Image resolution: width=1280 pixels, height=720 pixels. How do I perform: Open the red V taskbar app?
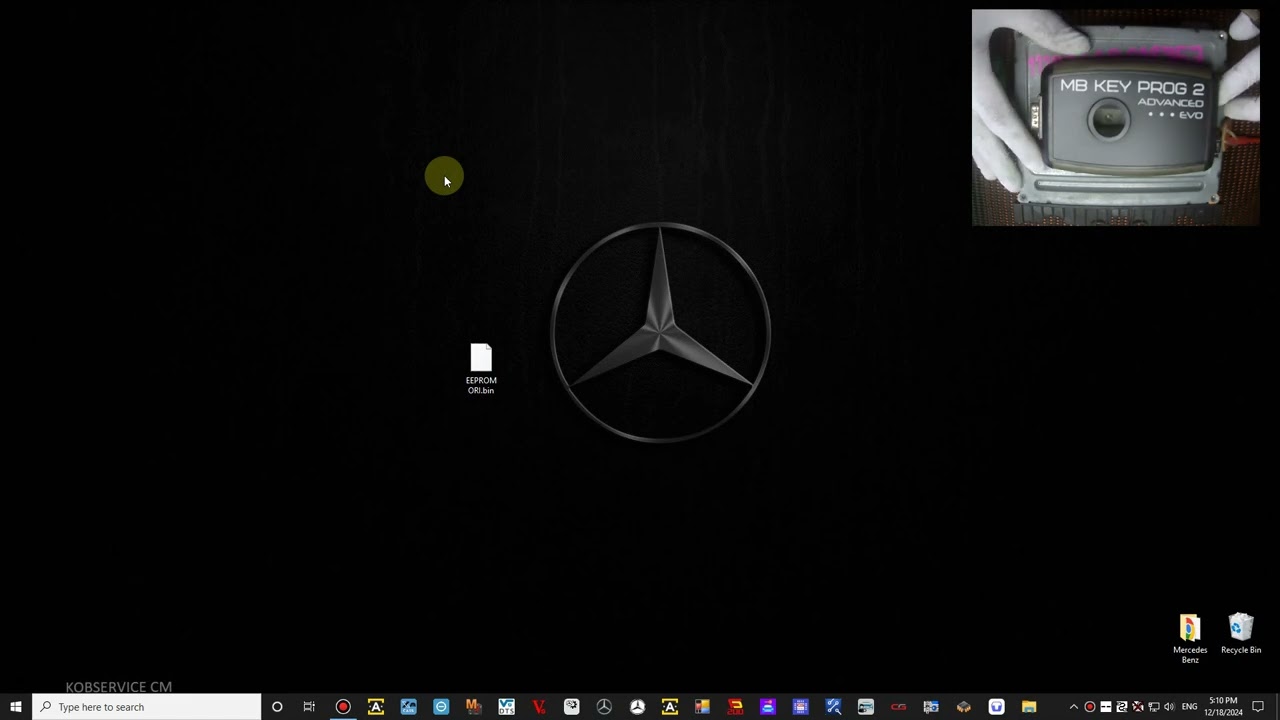pyautogui.click(x=539, y=707)
